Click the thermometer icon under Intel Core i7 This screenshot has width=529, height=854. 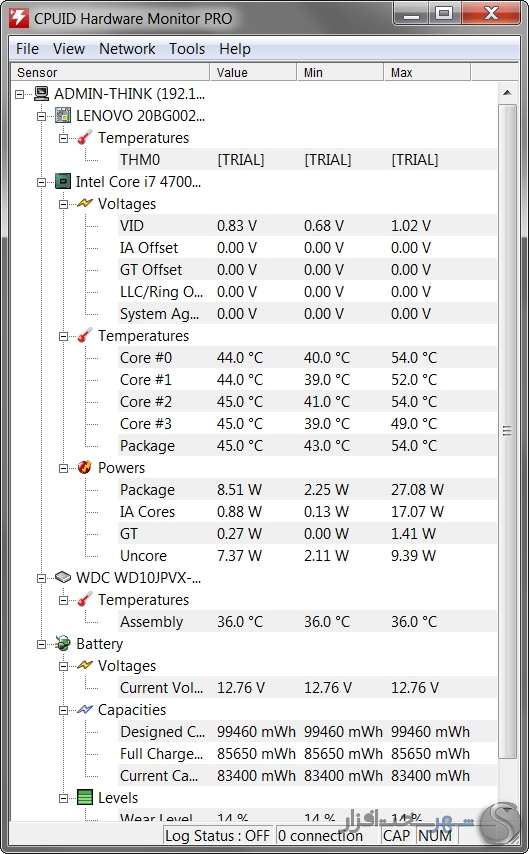tap(84, 336)
